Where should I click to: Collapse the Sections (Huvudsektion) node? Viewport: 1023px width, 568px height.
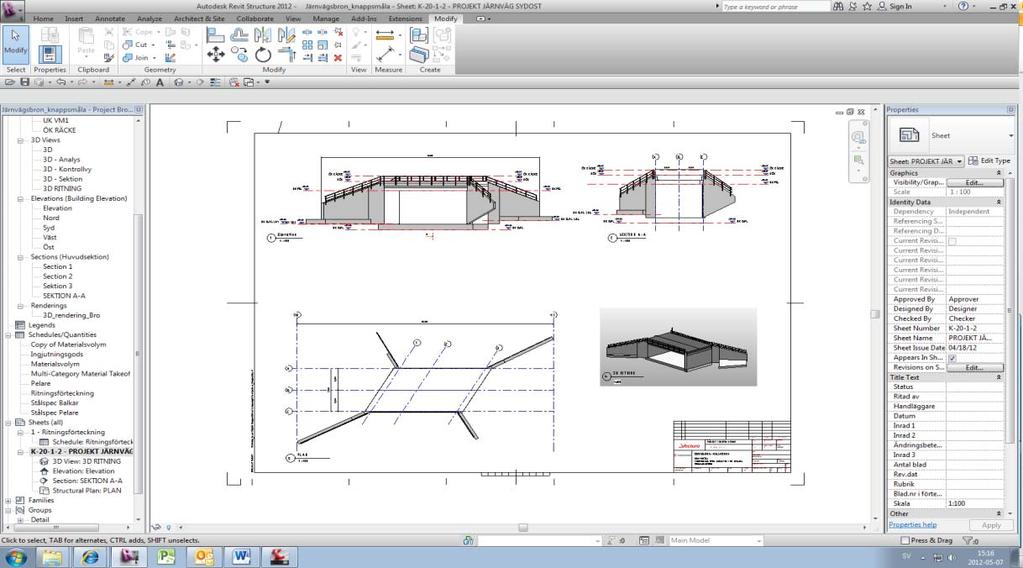click(20, 258)
